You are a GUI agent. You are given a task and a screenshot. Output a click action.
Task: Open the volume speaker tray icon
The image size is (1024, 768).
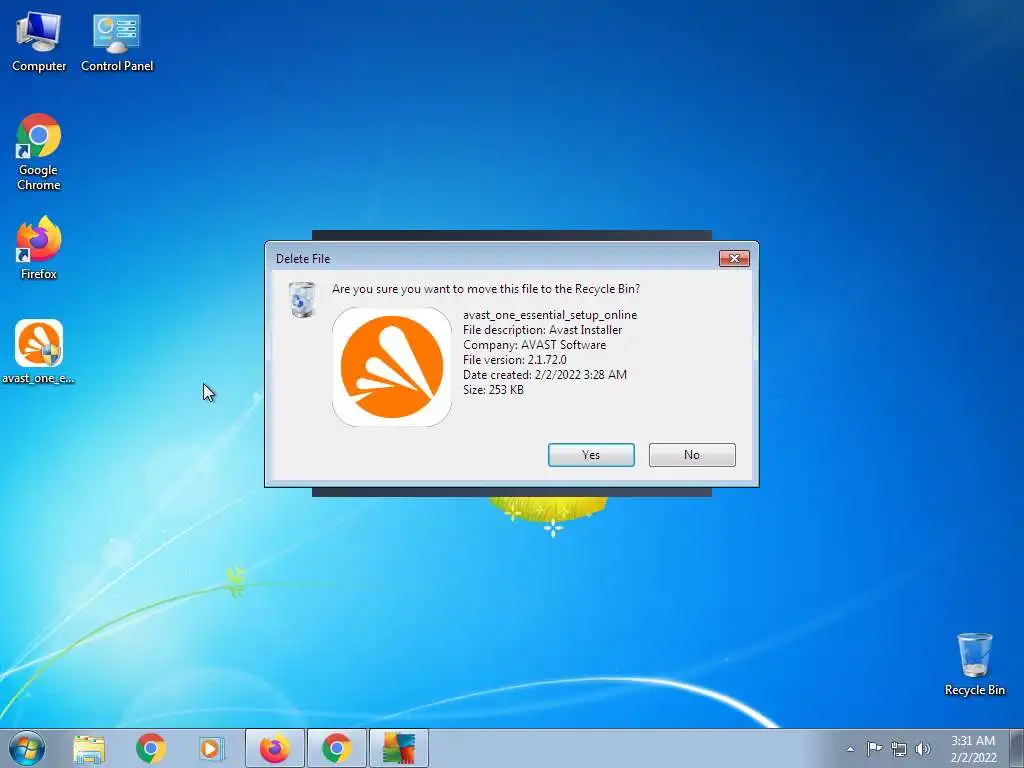tap(923, 748)
